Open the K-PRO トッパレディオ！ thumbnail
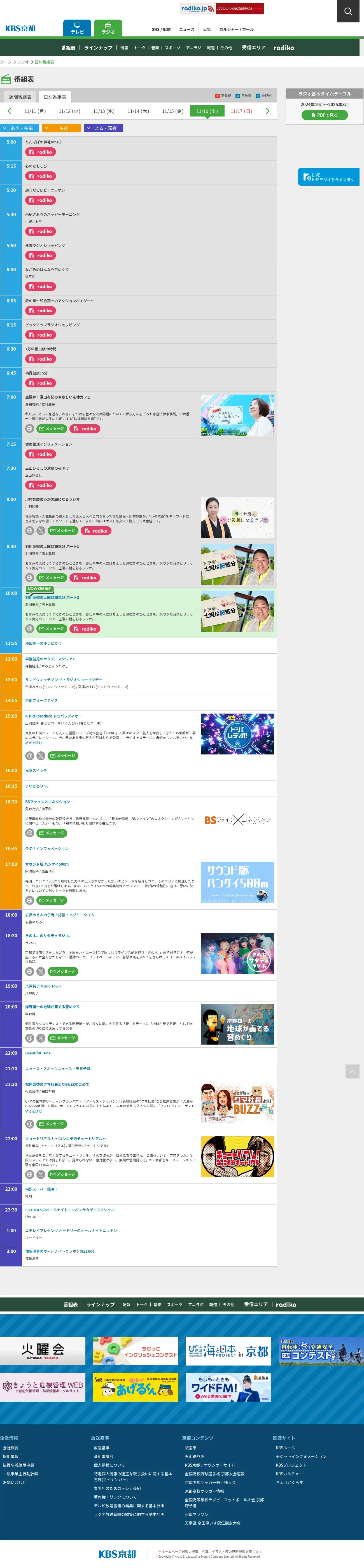364x1568 pixels. 237,734
